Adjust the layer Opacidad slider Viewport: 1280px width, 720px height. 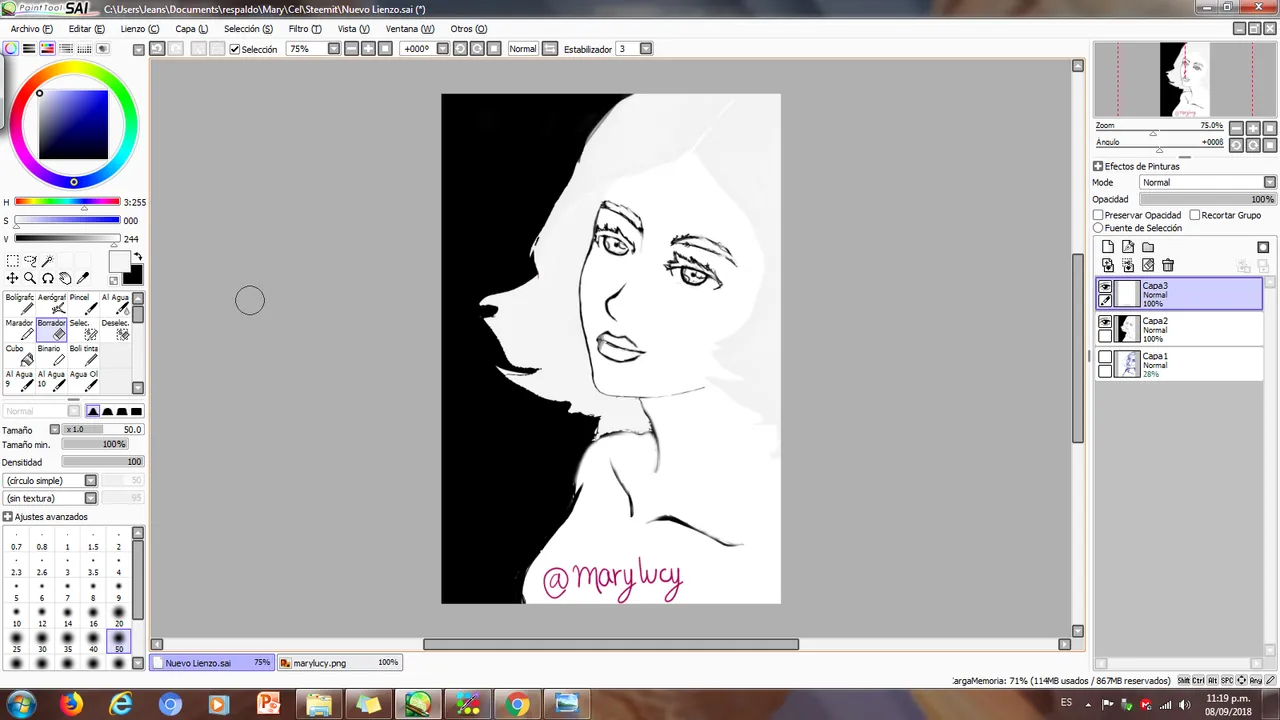[x=1208, y=199]
